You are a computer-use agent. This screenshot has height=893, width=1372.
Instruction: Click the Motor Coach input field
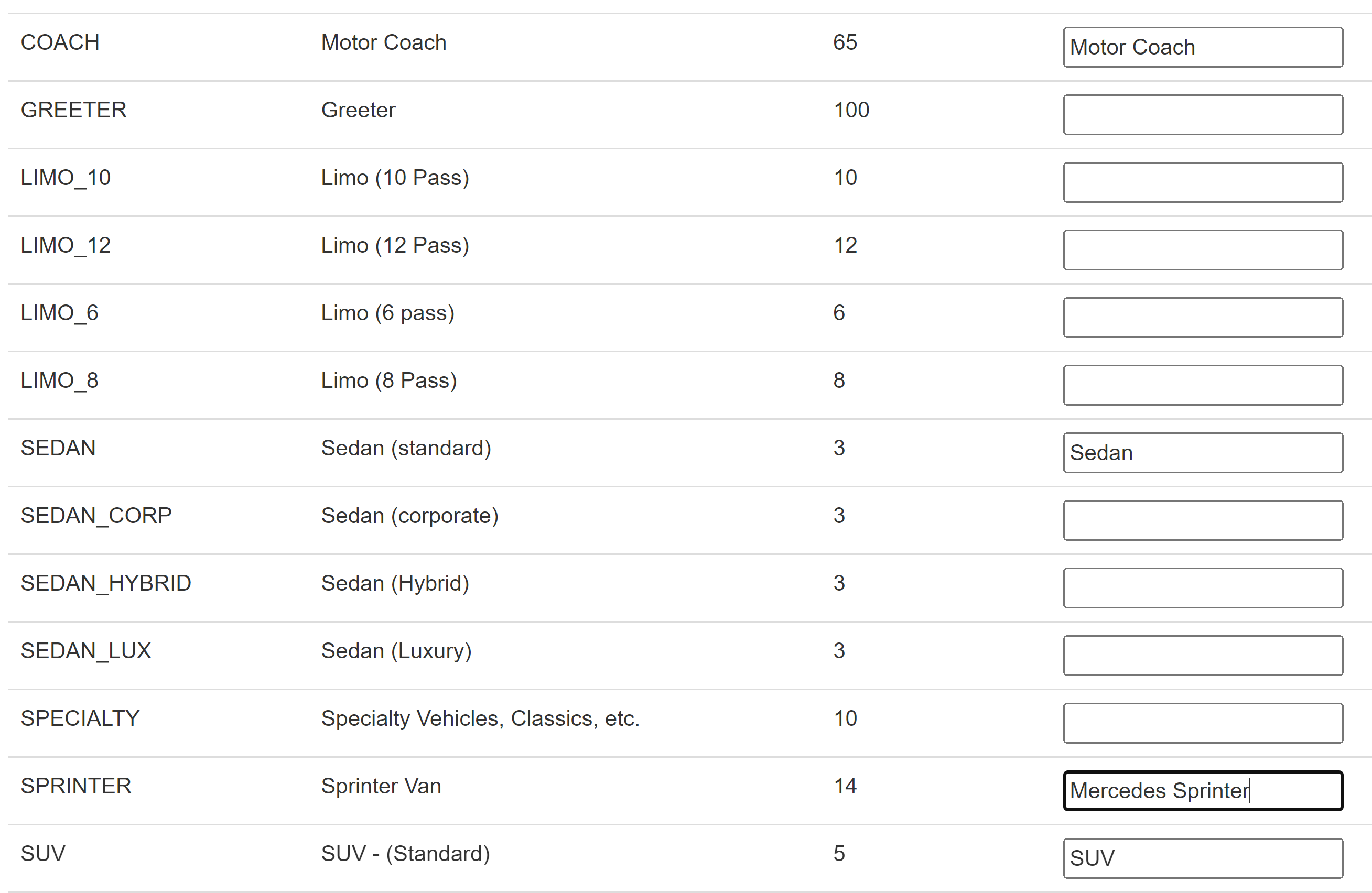1203,47
